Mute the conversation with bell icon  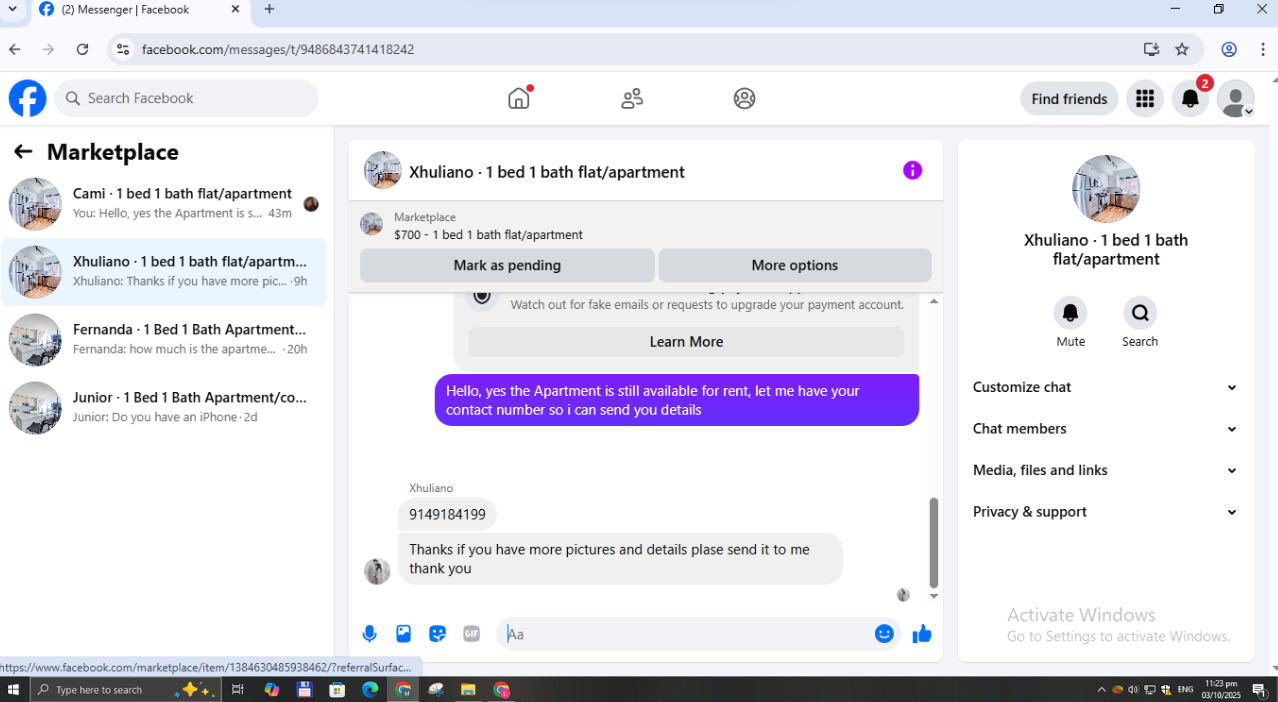tap(1070, 313)
